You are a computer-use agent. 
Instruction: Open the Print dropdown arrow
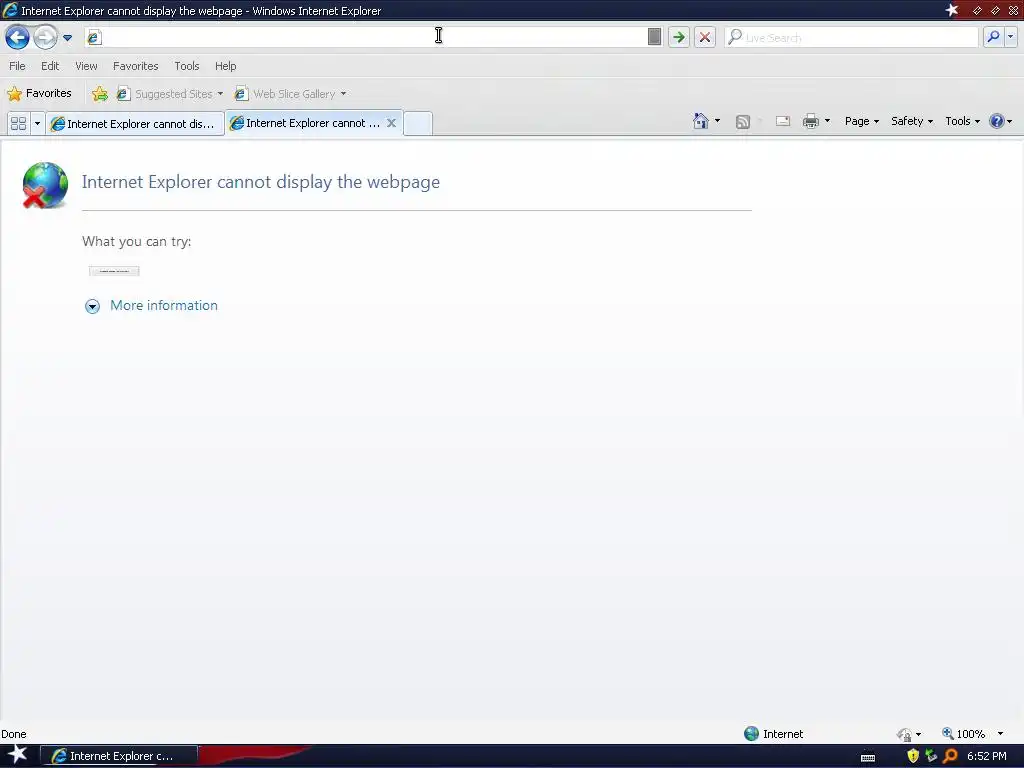827,121
